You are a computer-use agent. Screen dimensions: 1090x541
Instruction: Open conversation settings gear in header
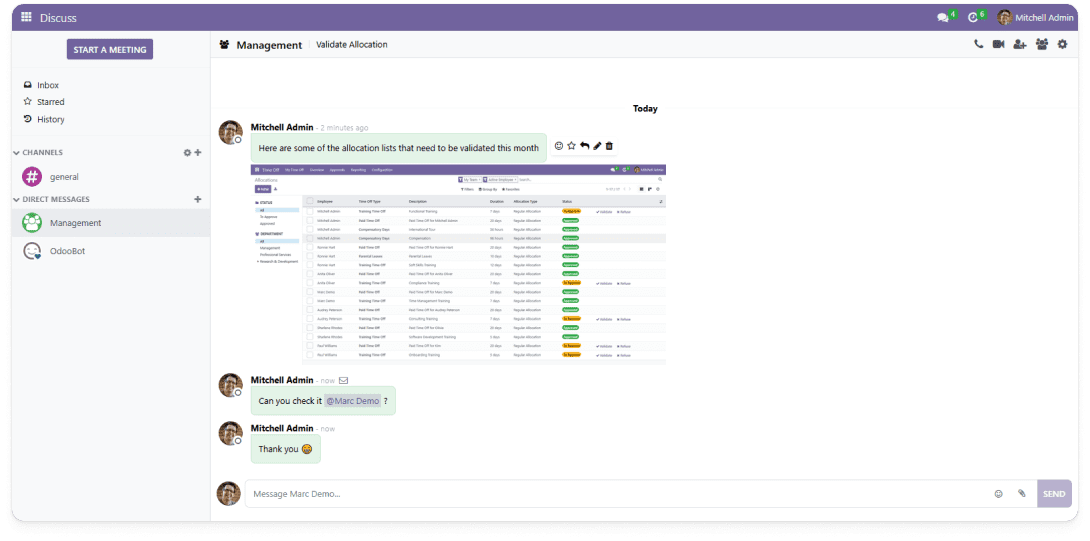(x=1062, y=45)
